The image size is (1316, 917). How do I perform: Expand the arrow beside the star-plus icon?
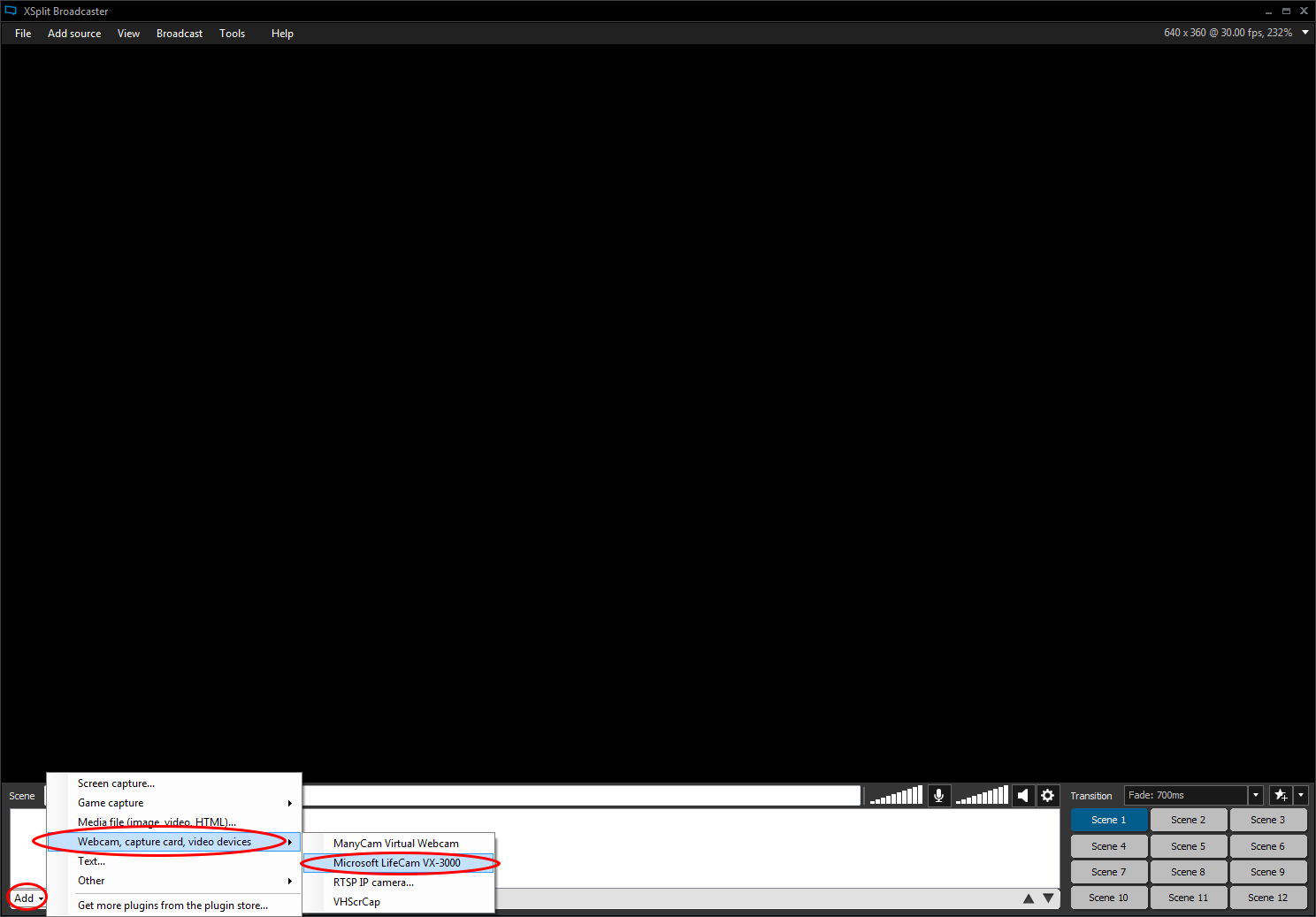(x=1300, y=795)
